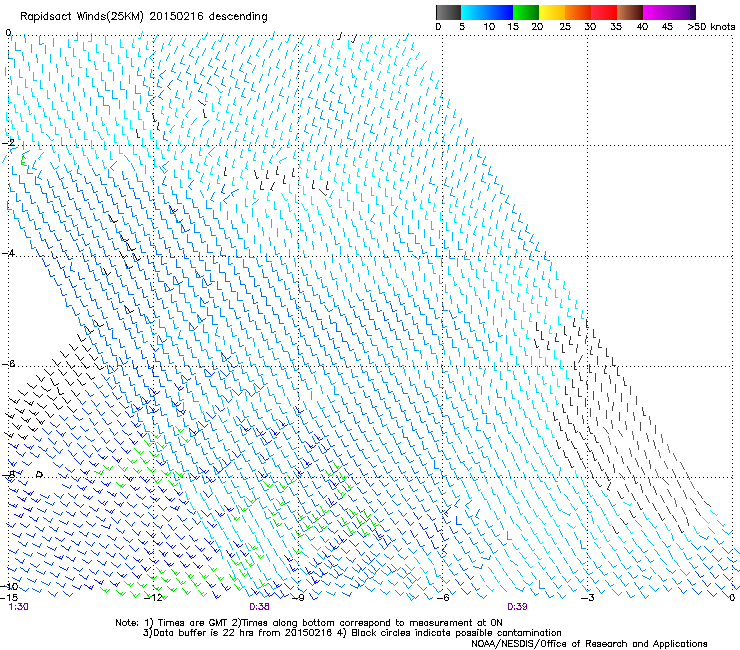Select the "40" legend label
This screenshot has height=650, width=740.
[642, 27]
